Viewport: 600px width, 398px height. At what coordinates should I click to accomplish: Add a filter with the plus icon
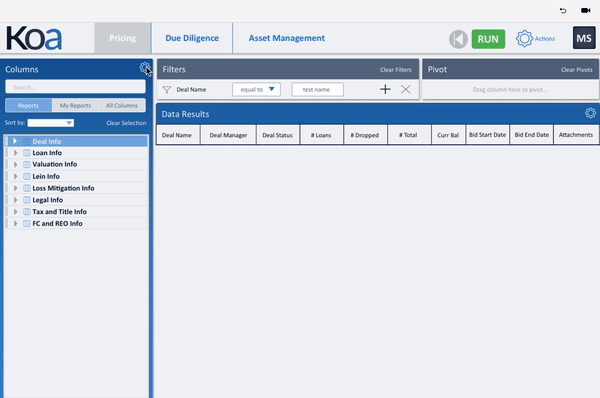[385, 89]
